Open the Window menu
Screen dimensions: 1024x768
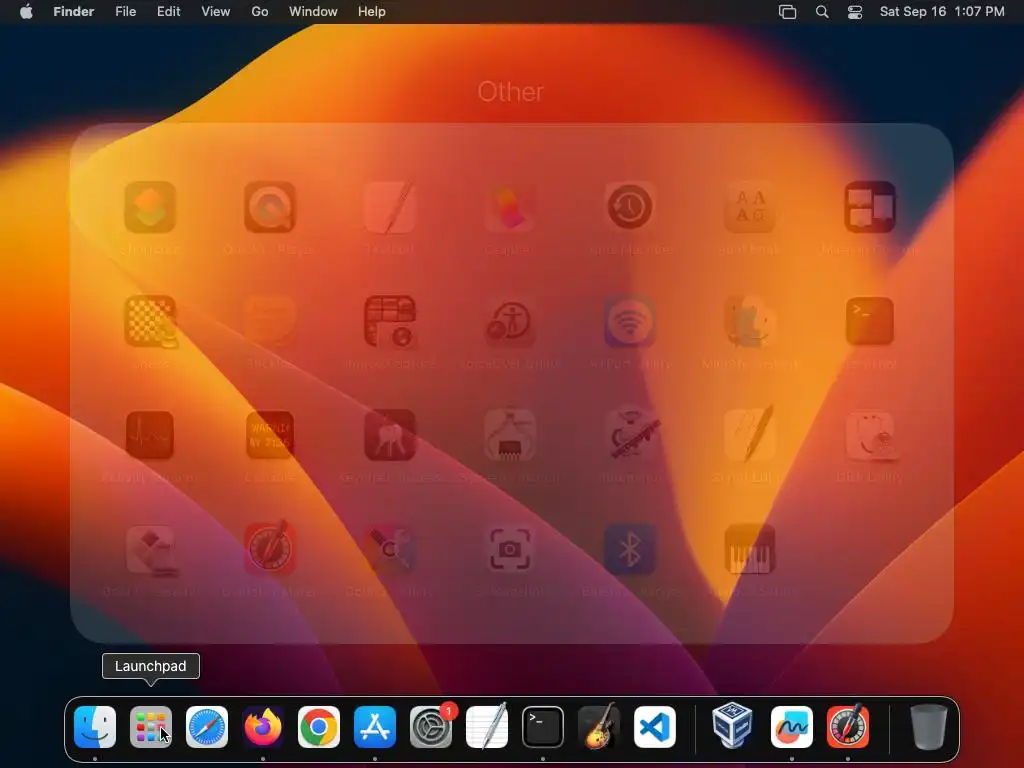(x=313, y=11)
